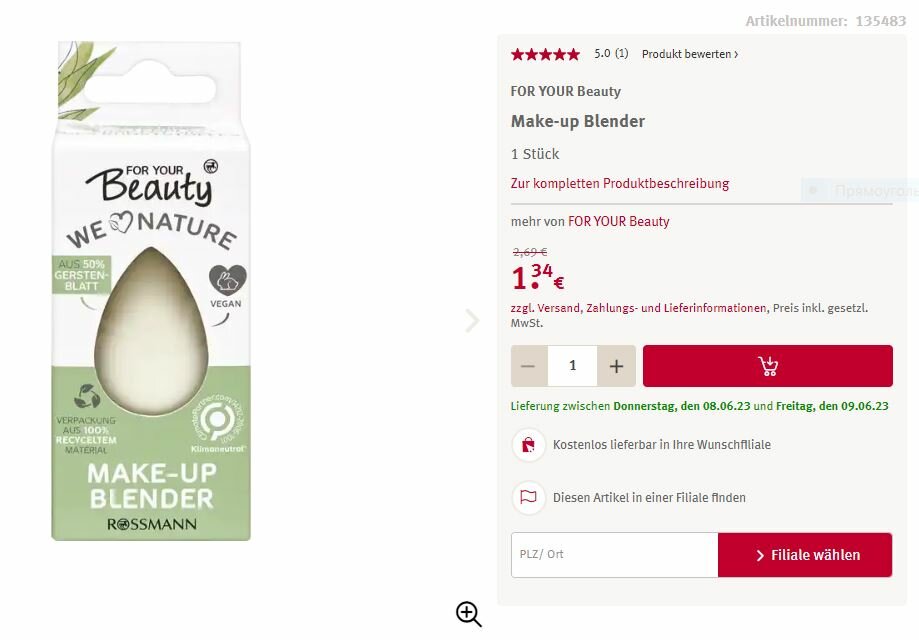Open the Produkt bewerten link
The image size is (919, 640).
coord(690,54)
